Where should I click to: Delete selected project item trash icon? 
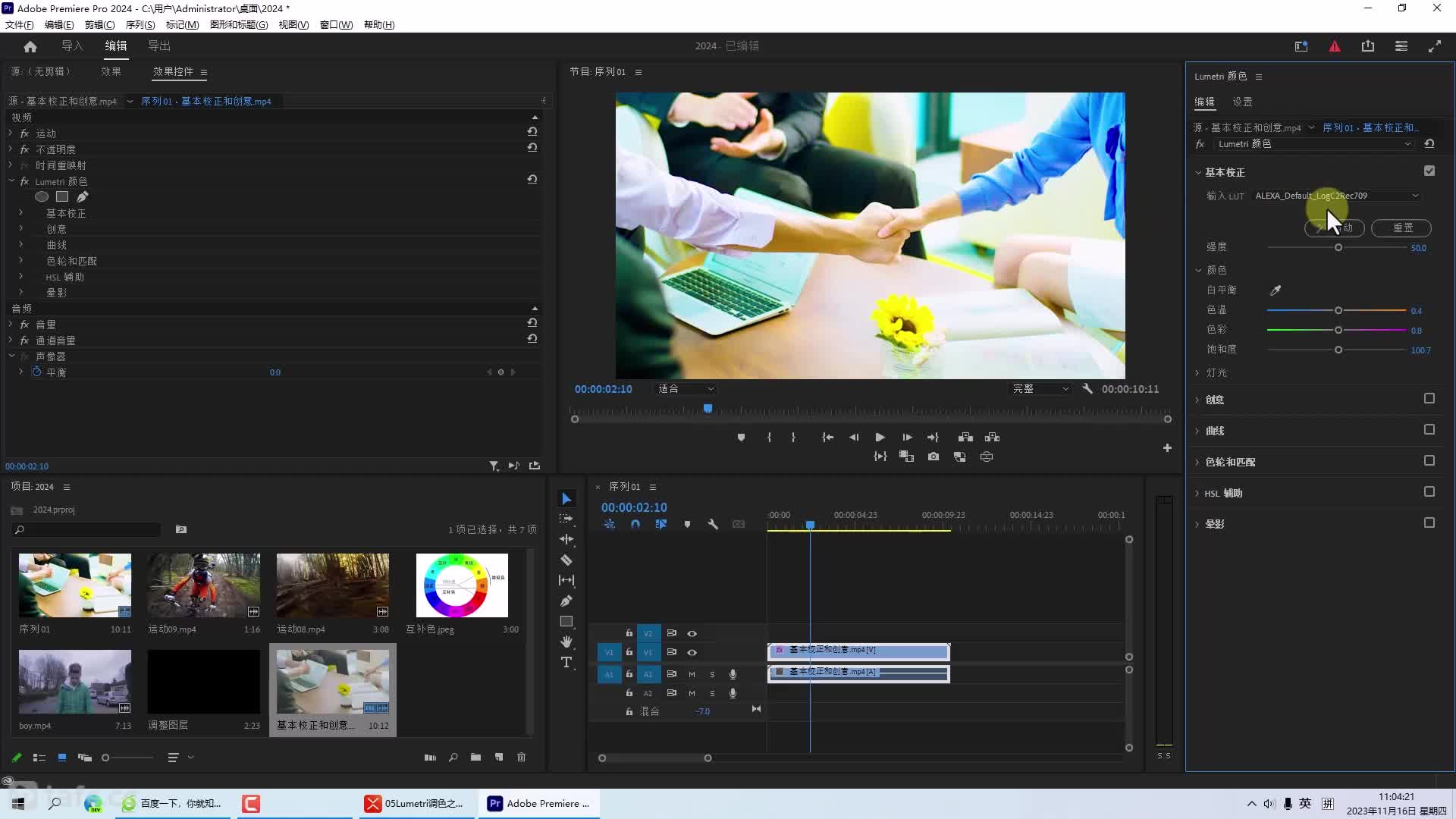tap(522, 757)
